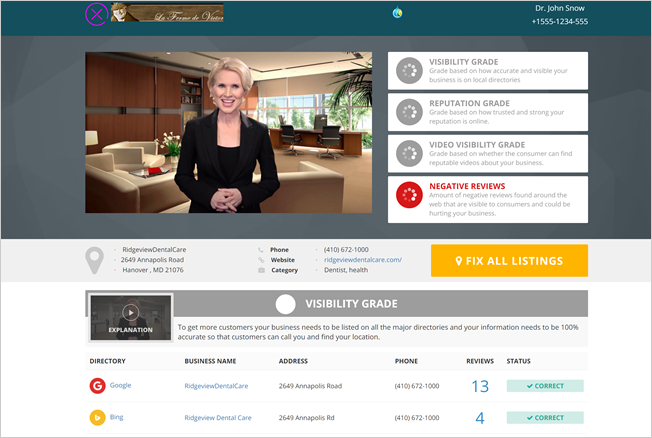This screenshot has height=438, width=652.
Task: Click the gray map pin location icon
Action: pos(95,260)
